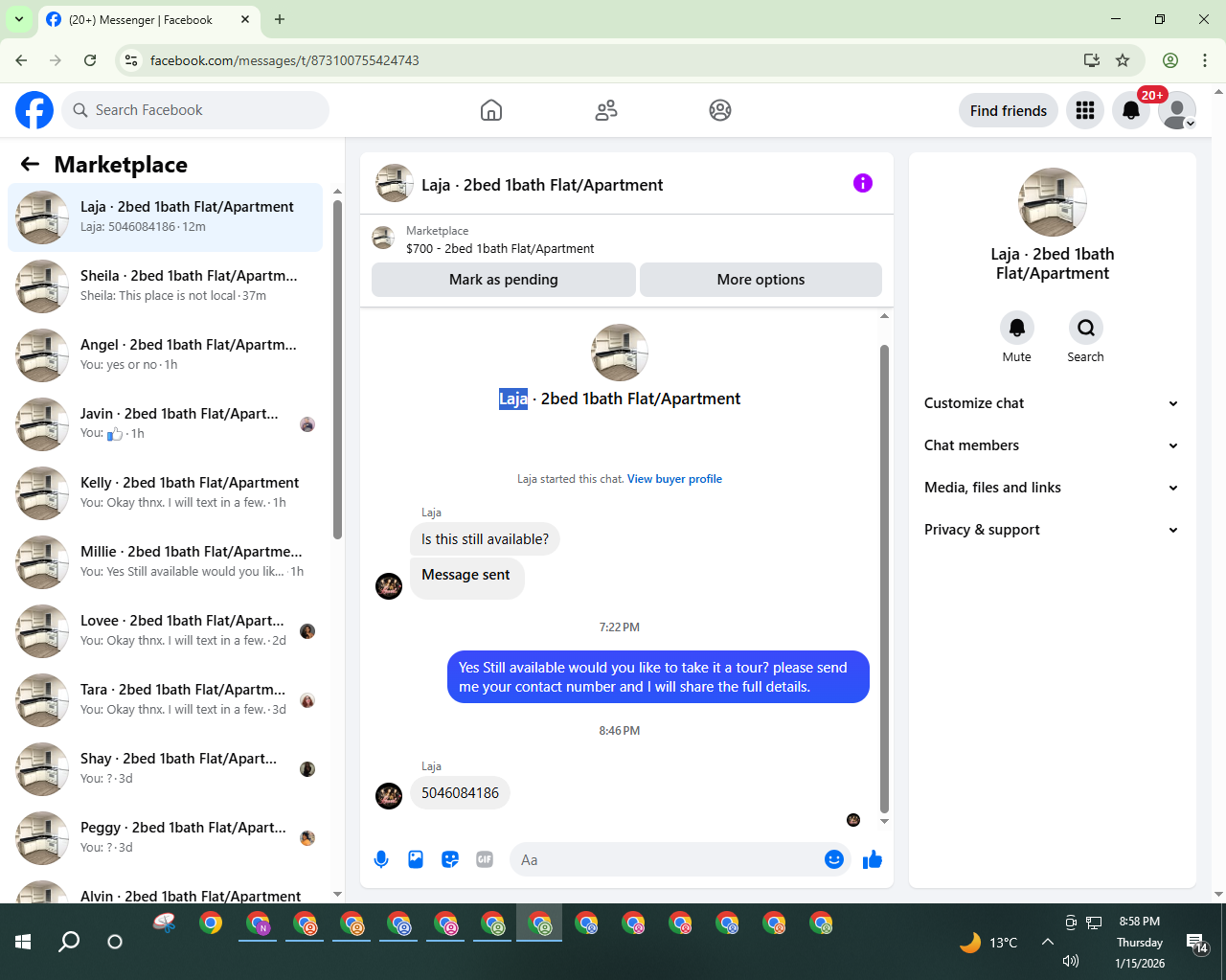Image resolution: width=1226 pixels, height=980 pixels.
Task: Click the conversation list scrollbar
Action: (x=337, y=369)
